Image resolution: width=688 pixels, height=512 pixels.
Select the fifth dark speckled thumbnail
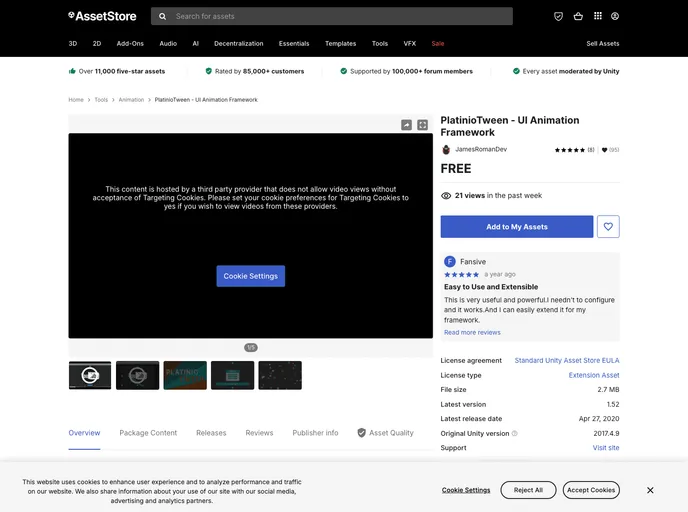(x=280, y=376)
